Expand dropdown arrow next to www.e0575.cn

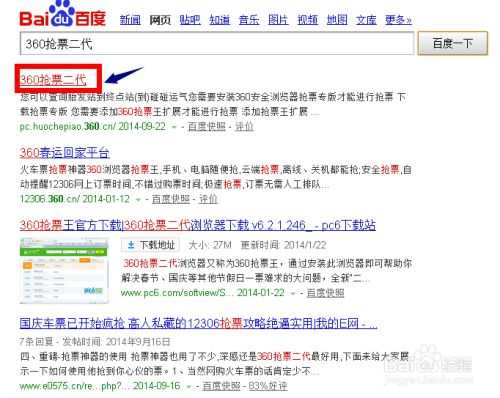coord(189,387)
